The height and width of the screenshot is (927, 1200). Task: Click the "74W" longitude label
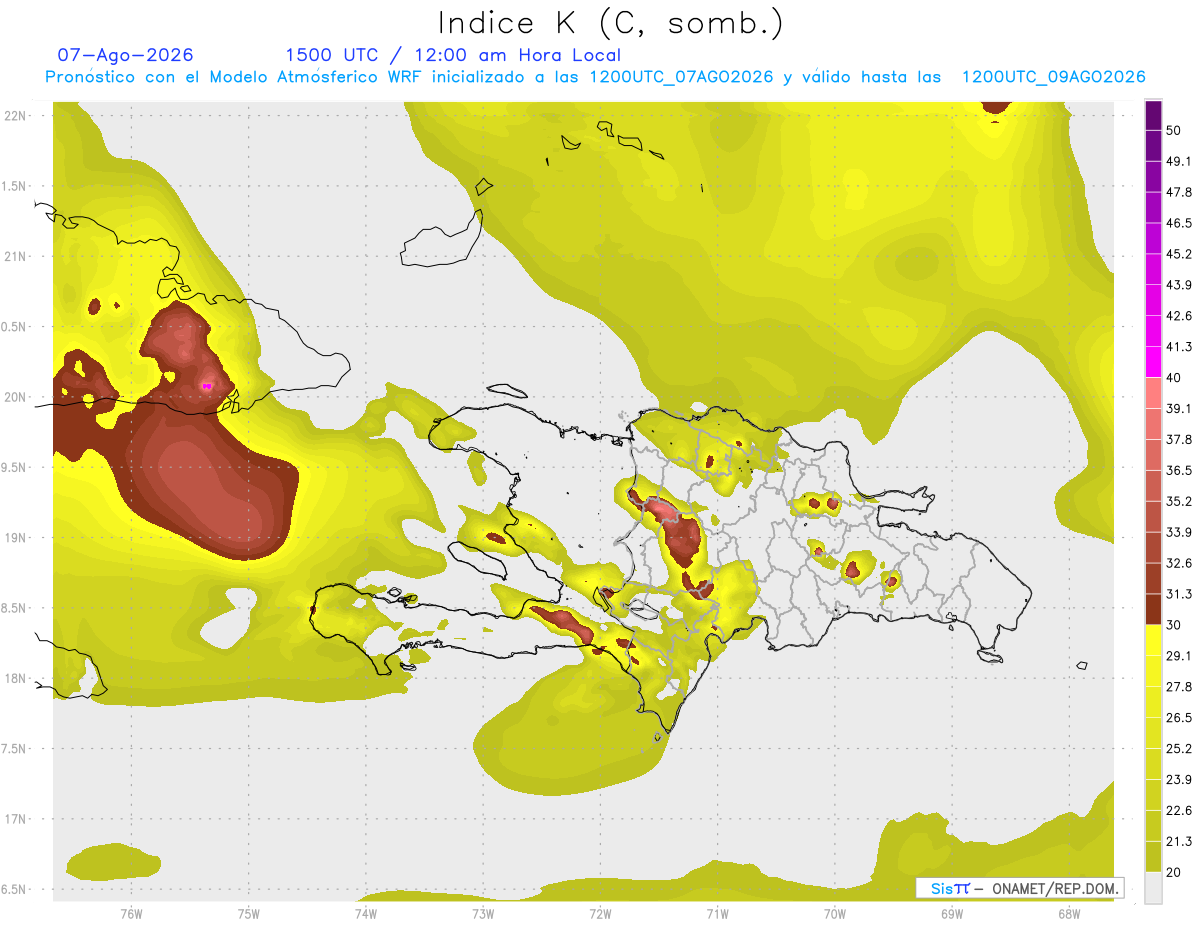366,914
